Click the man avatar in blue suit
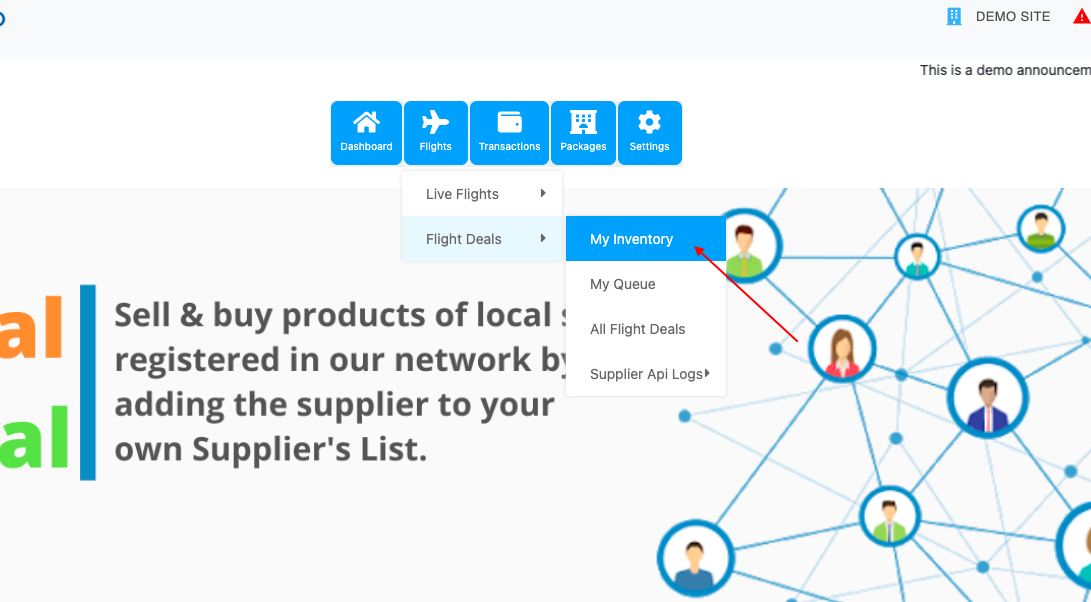This screenshot has width=1091, height=602. 986,399
